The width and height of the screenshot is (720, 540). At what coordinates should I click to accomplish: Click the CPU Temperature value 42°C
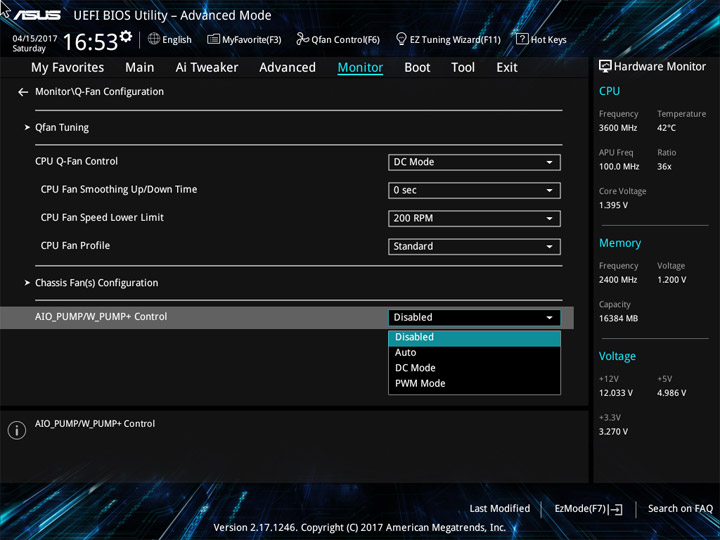coord(666,128)
